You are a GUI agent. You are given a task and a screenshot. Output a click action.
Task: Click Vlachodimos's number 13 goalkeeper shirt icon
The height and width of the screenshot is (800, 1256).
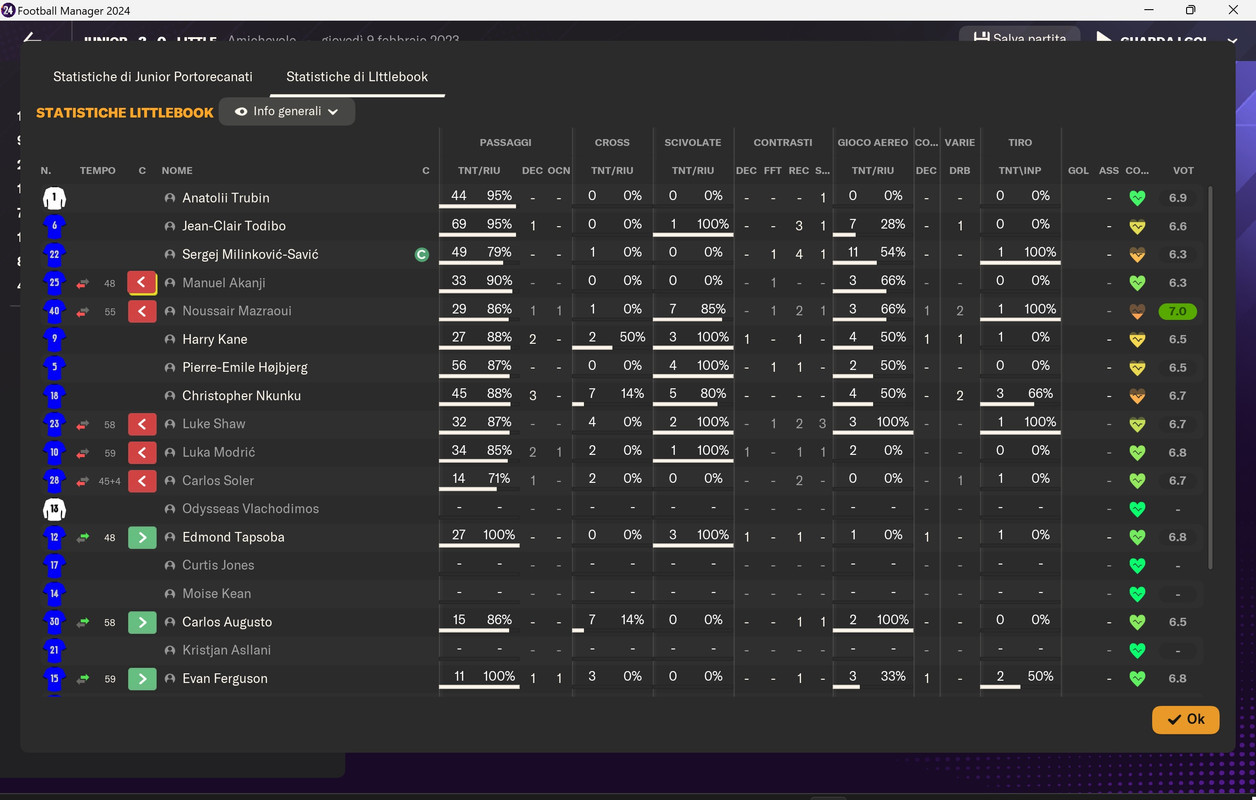point(54,509)
